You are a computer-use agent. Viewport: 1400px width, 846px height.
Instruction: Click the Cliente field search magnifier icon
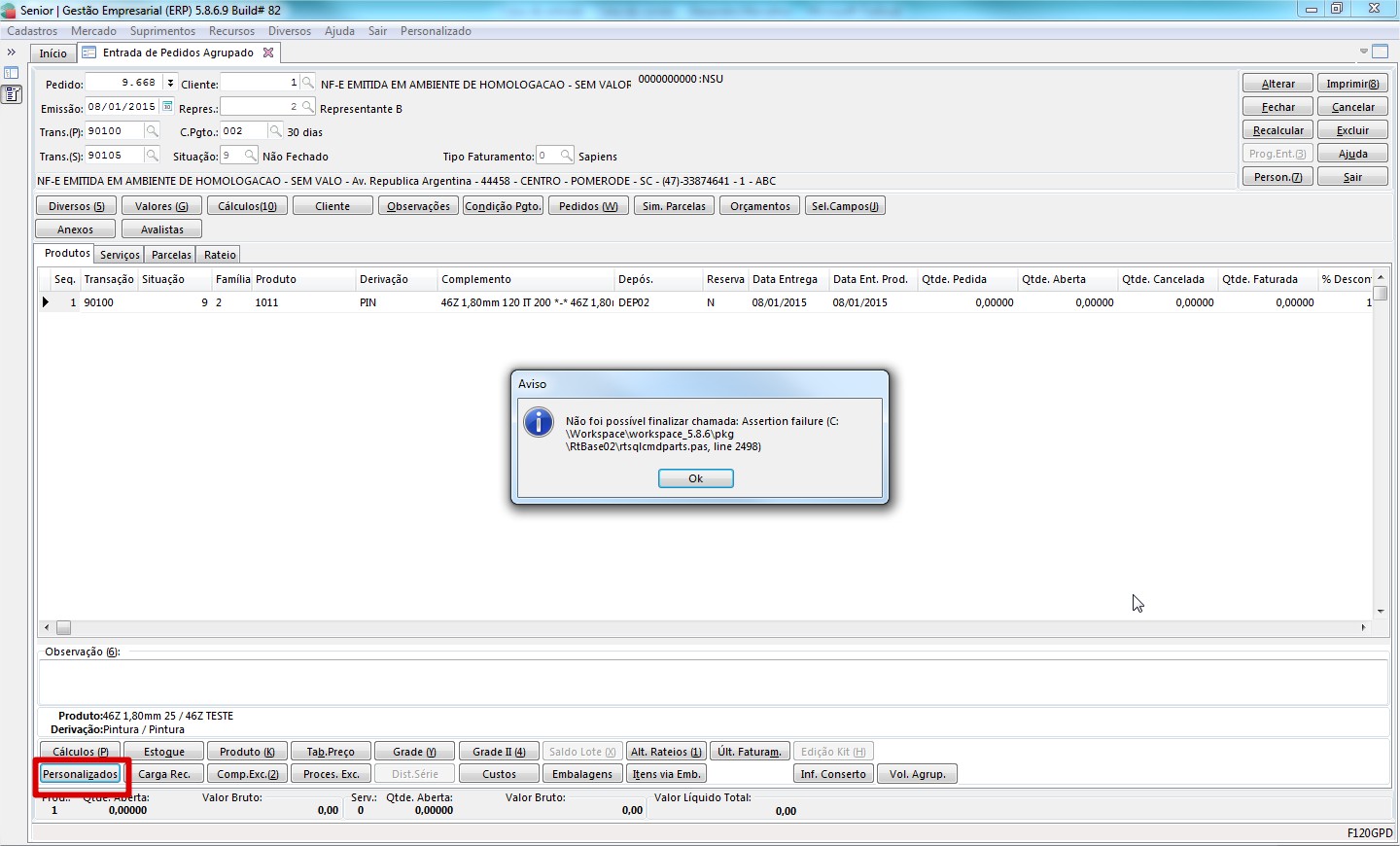tap(308, 83)
